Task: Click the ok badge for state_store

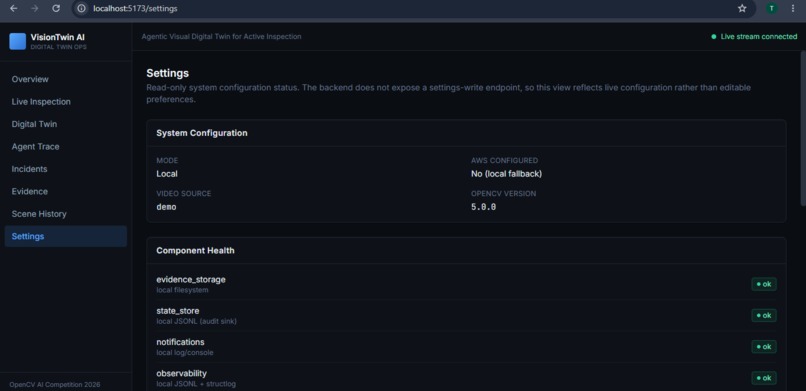Action: point(764,315)
